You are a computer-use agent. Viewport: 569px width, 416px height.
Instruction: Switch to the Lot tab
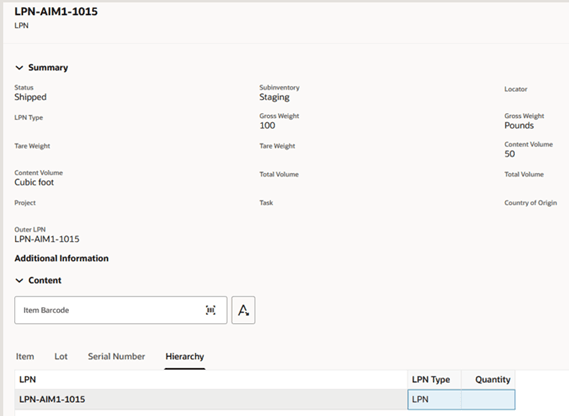pyautogui.click(x=61, y=356)
